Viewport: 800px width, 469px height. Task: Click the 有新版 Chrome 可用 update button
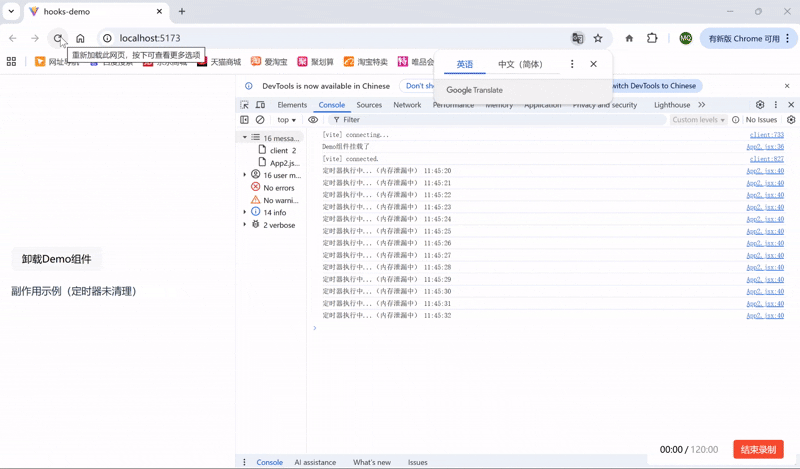(x=748, y=38)
